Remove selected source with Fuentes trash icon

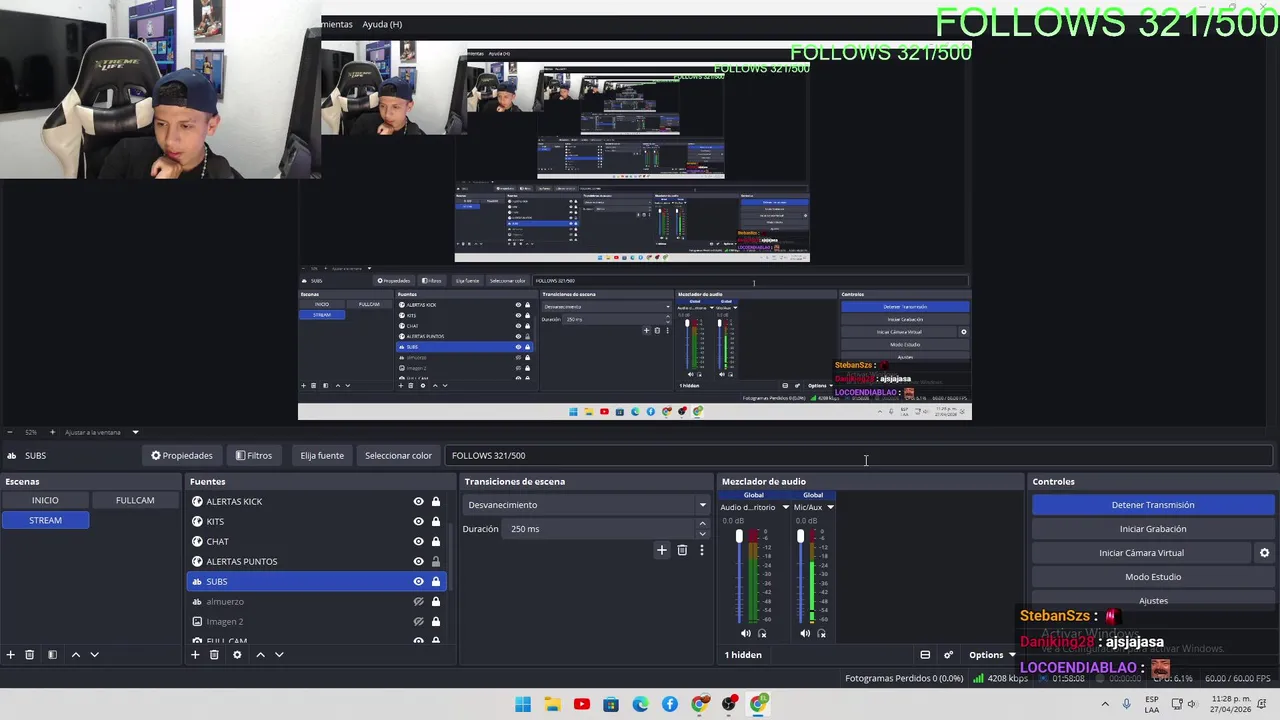(x=214, y=655)
